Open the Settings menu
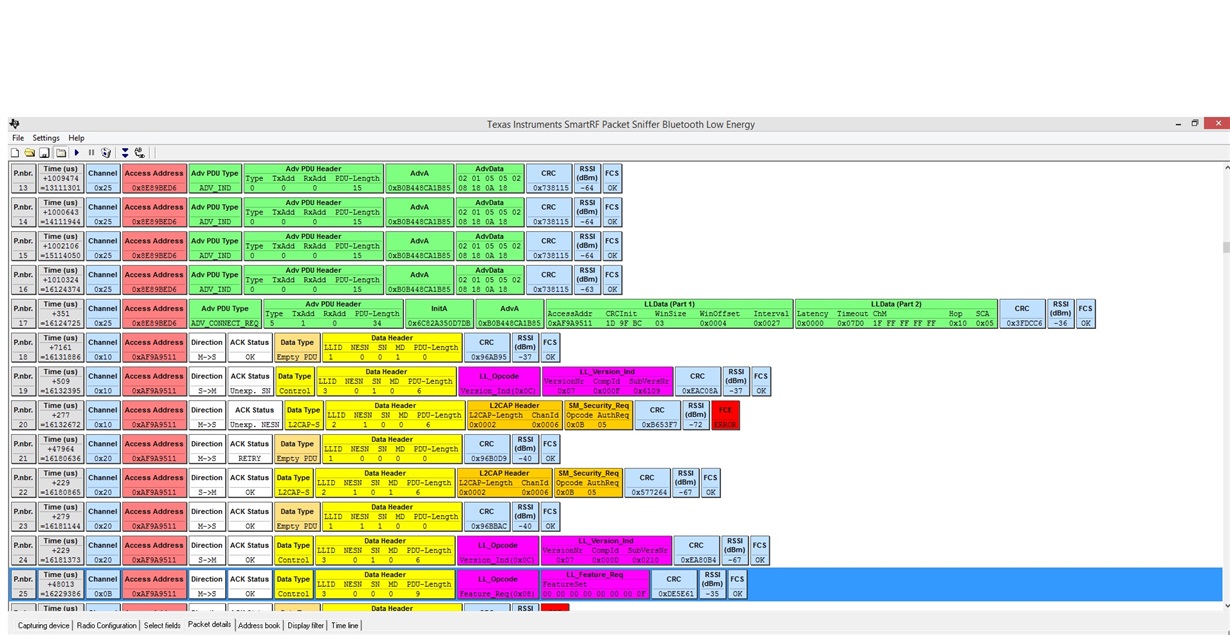1230x635 pixels. pyautogui.click(x=46, y=138)
